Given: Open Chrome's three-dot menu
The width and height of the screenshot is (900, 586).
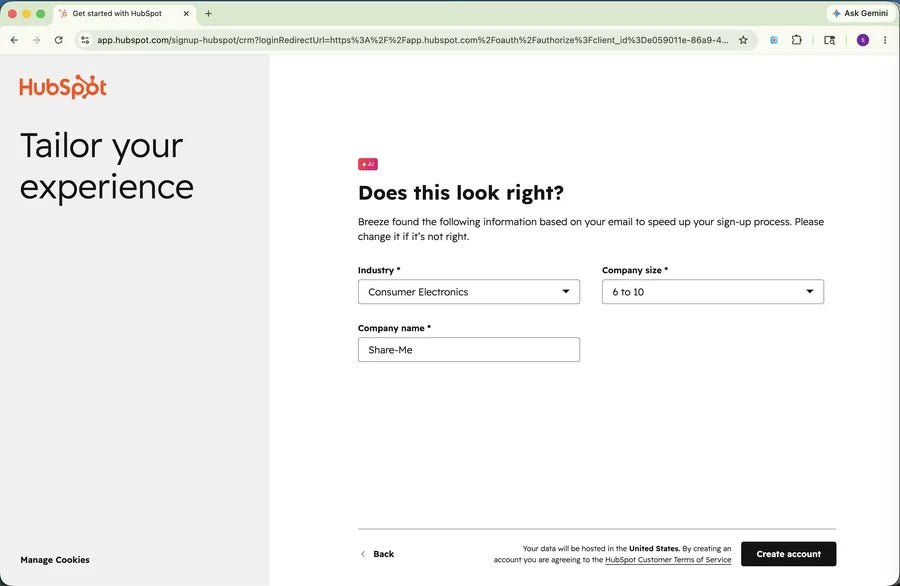Looking at the screenshot, I should coord(885,40).
